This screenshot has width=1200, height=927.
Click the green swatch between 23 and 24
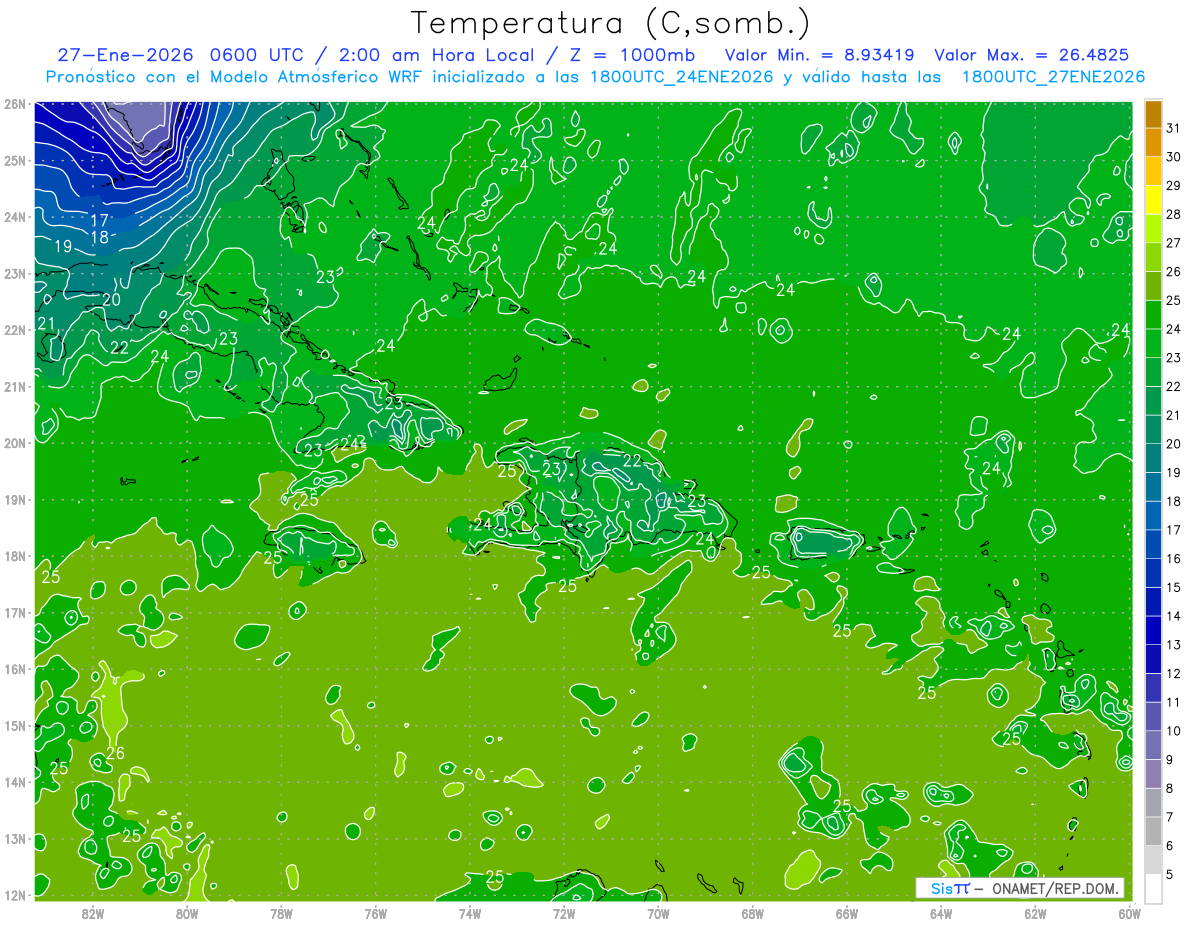click(1153, 344)
